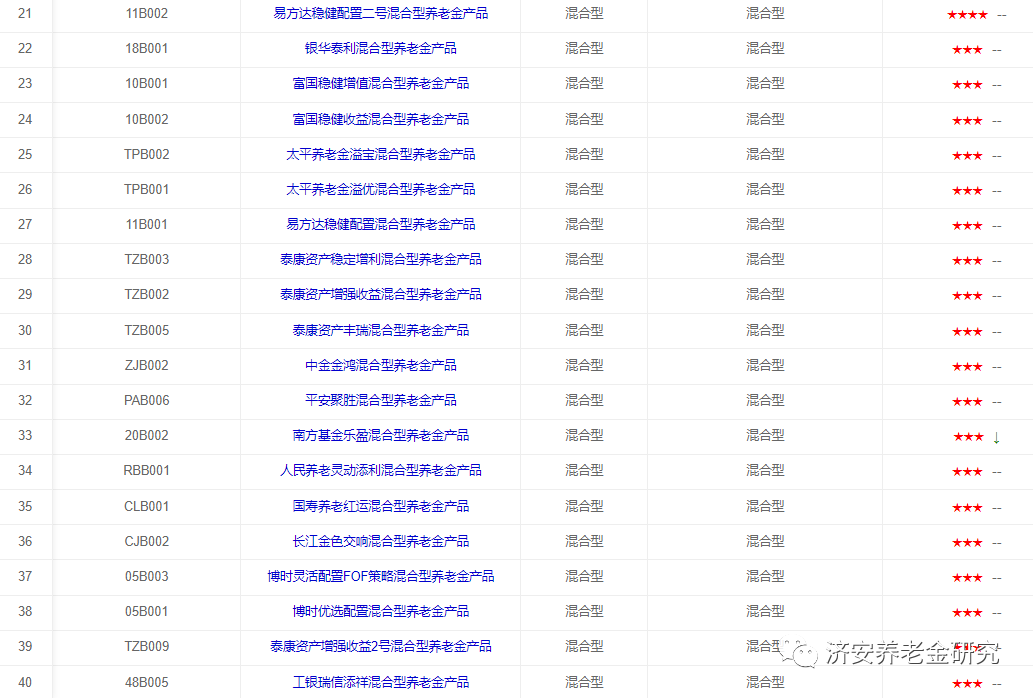Select product code TZB009
The width and height of the screenshot is (1033, 698).
[146, 646]
